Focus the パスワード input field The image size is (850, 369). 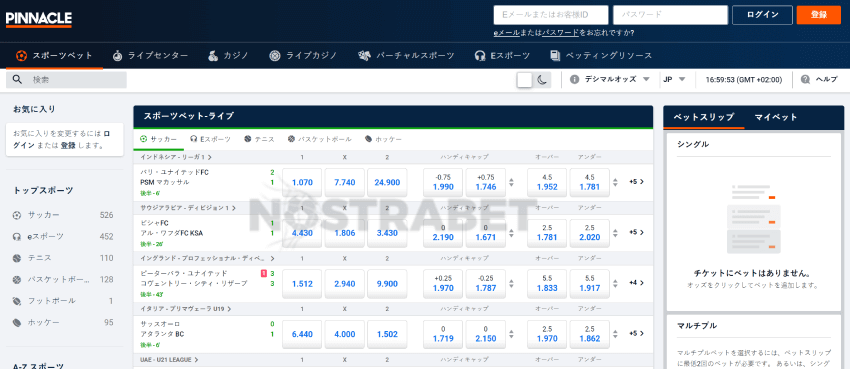coord(670,15)
